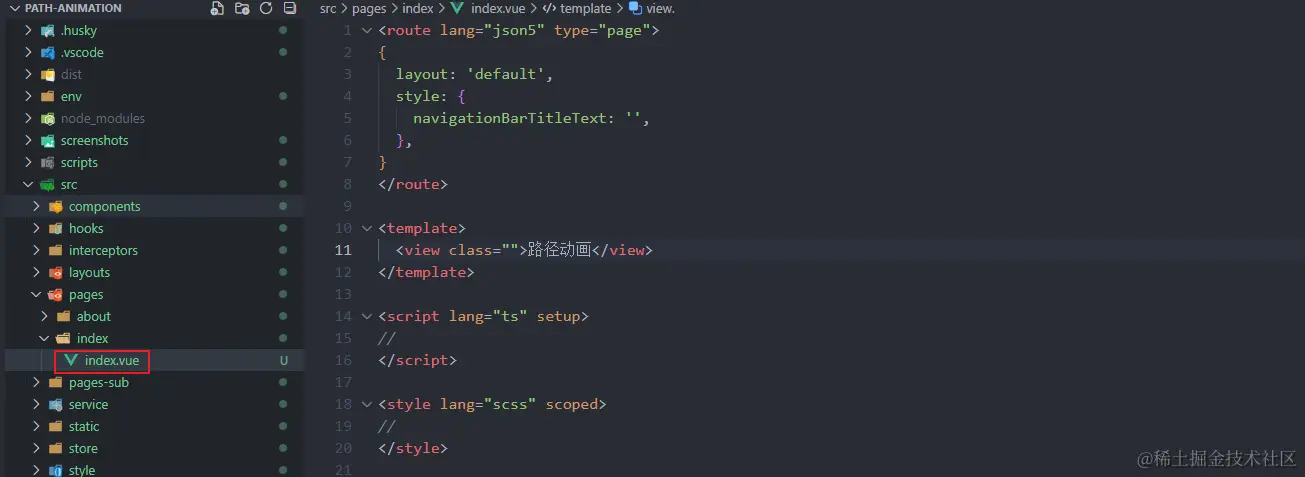This screenshot has height=477, width=1305.
Task: Open the index.vue file in the tree
Action: [112, 360]
